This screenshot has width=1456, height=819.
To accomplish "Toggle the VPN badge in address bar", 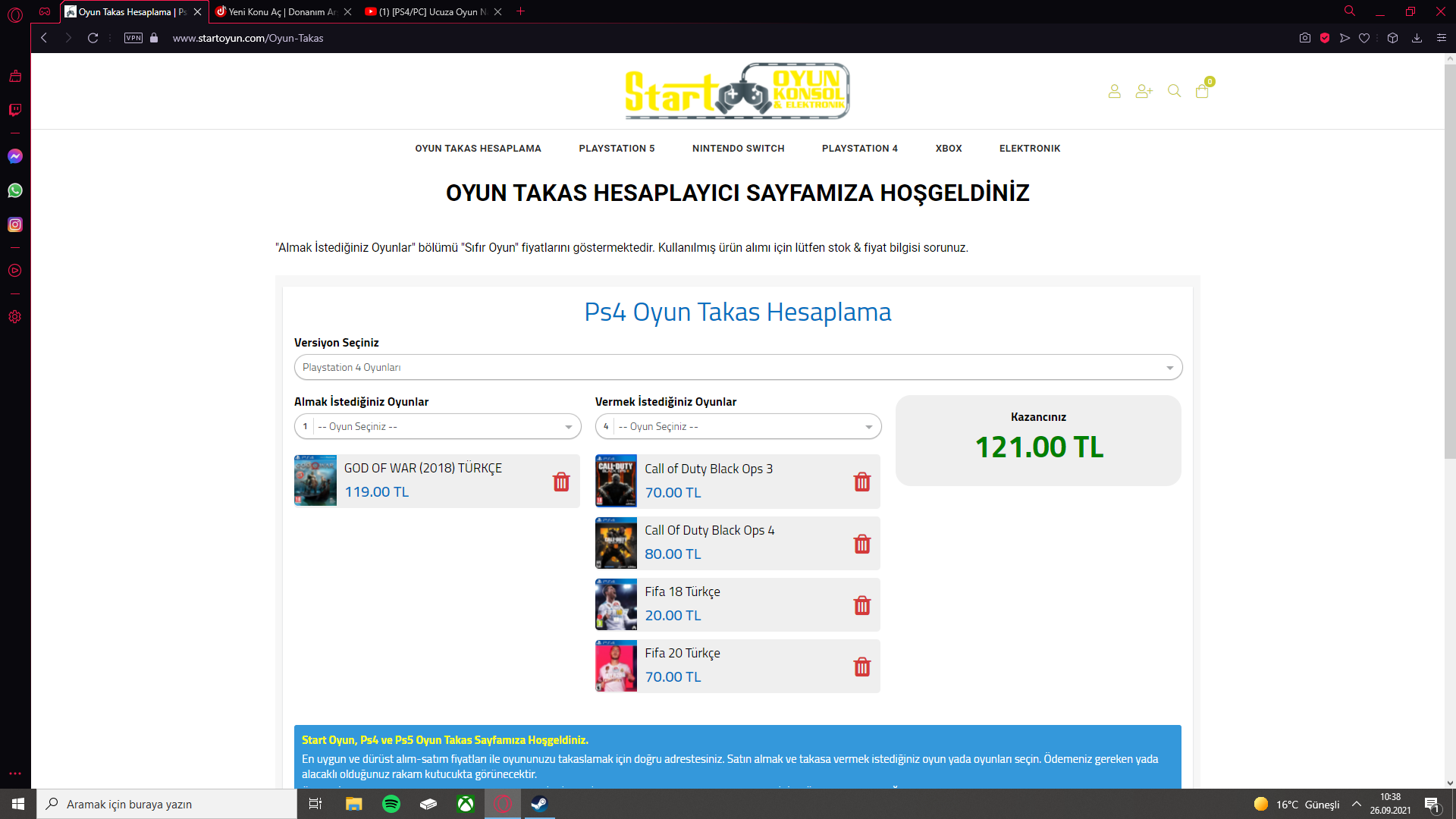I will tap(133, 38).
